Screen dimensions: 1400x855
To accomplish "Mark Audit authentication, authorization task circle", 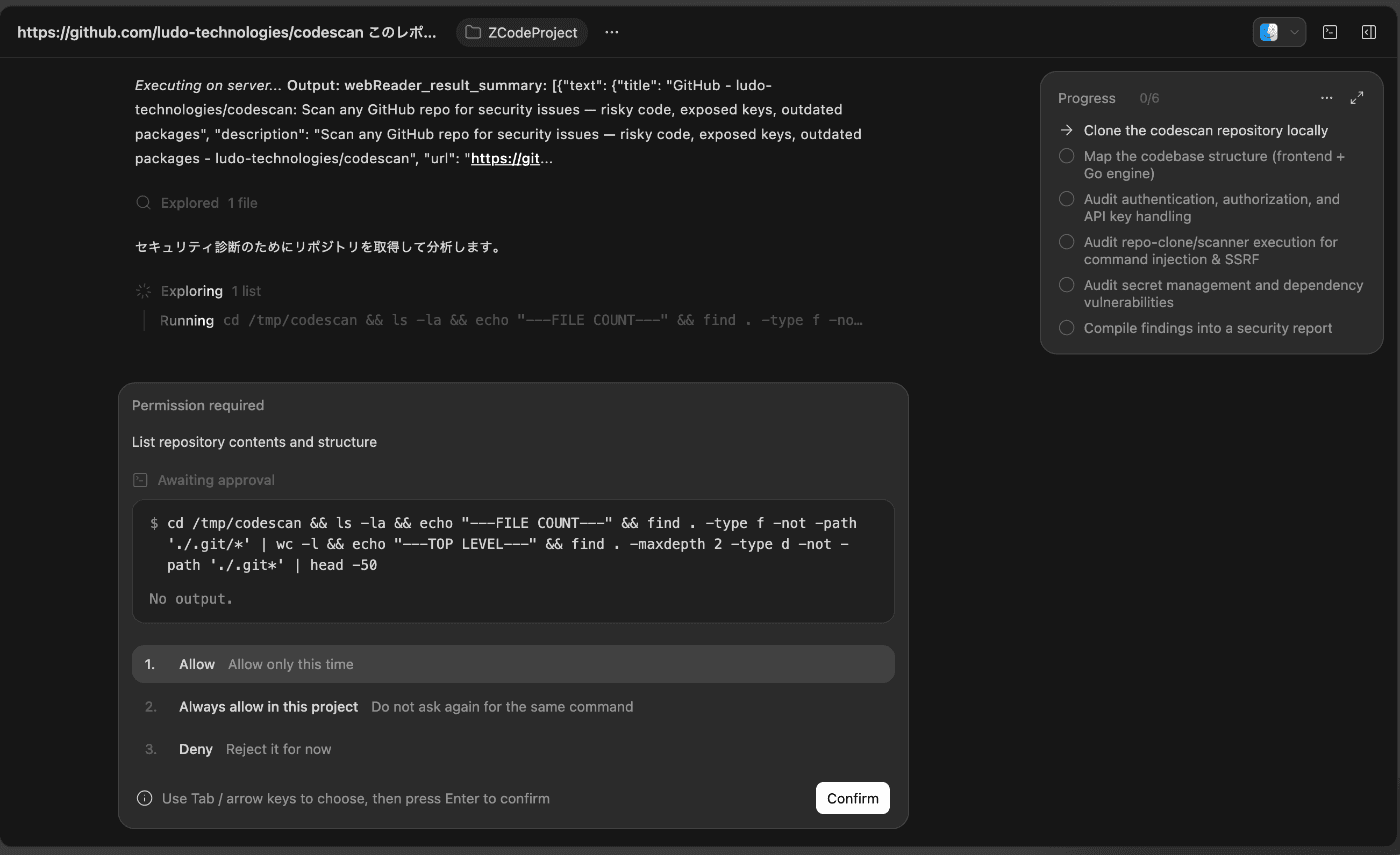I will [1066, 199].
